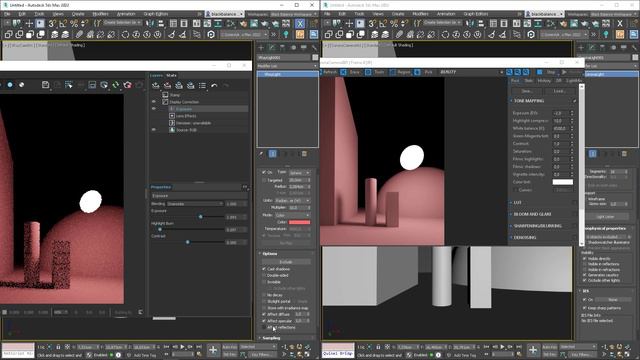This screenshot has height=360, width=640.
Task: Click the play animation button in the right window
Action: pyautogui.click(x=502, y=347)
